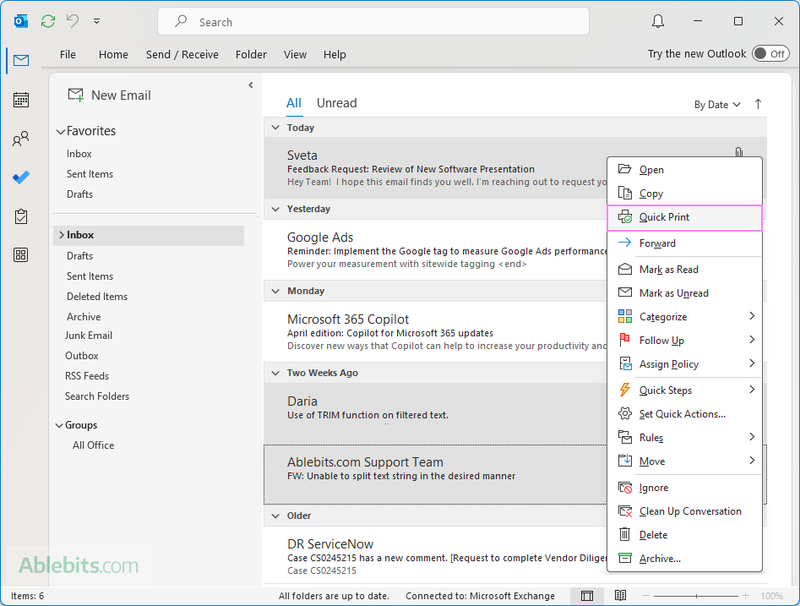The image size is (800, 606).
Task: Open the View ribbon tab
Action: 295,55
